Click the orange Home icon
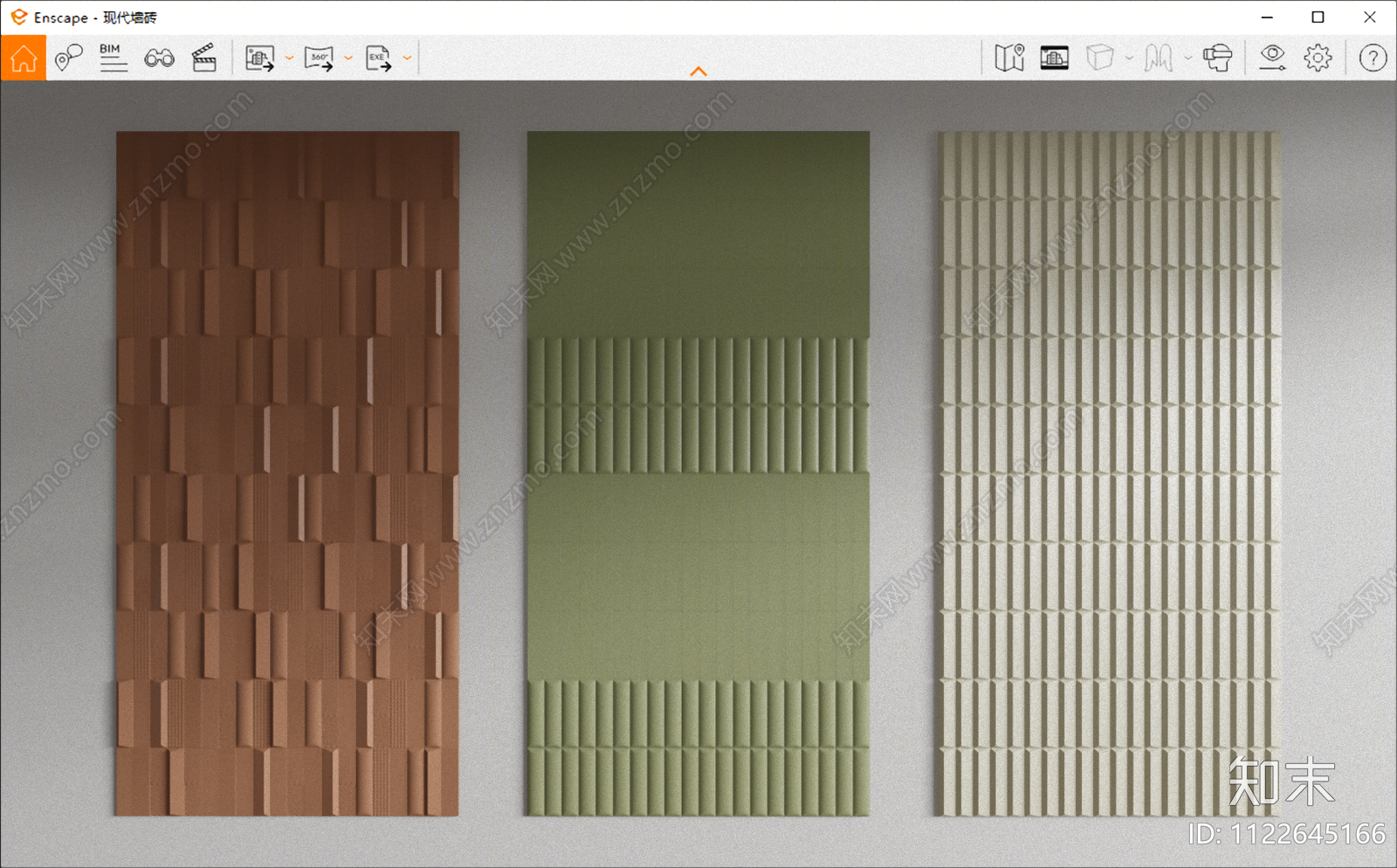 (24, 59)
